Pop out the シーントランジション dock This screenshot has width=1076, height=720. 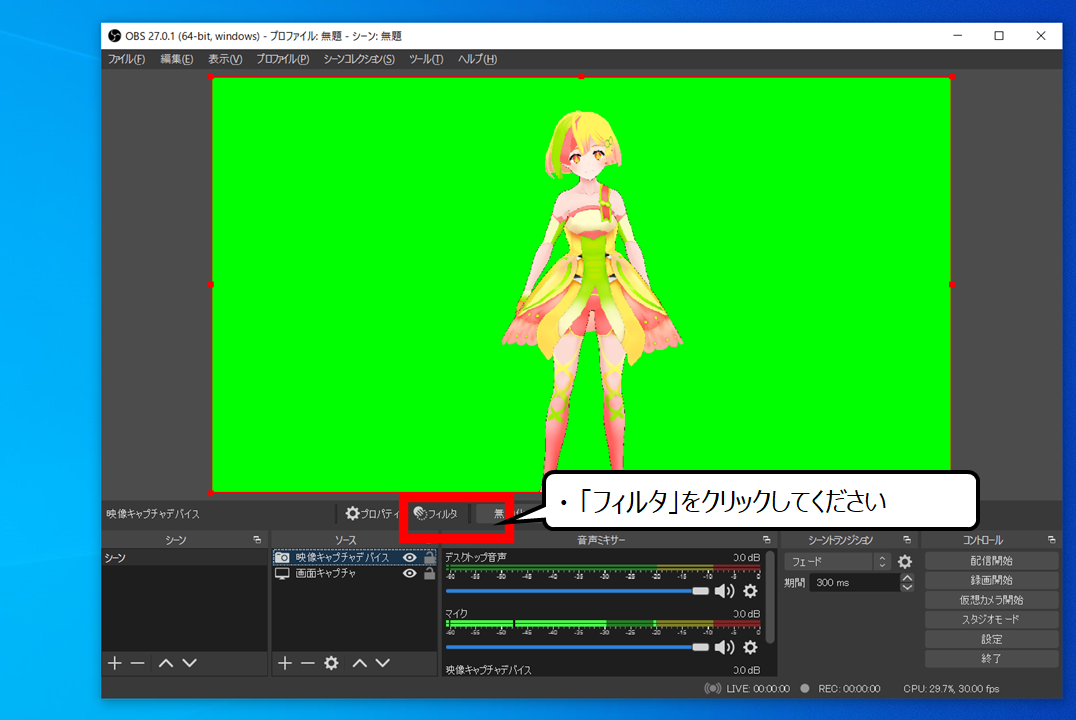tap(907, 540)
